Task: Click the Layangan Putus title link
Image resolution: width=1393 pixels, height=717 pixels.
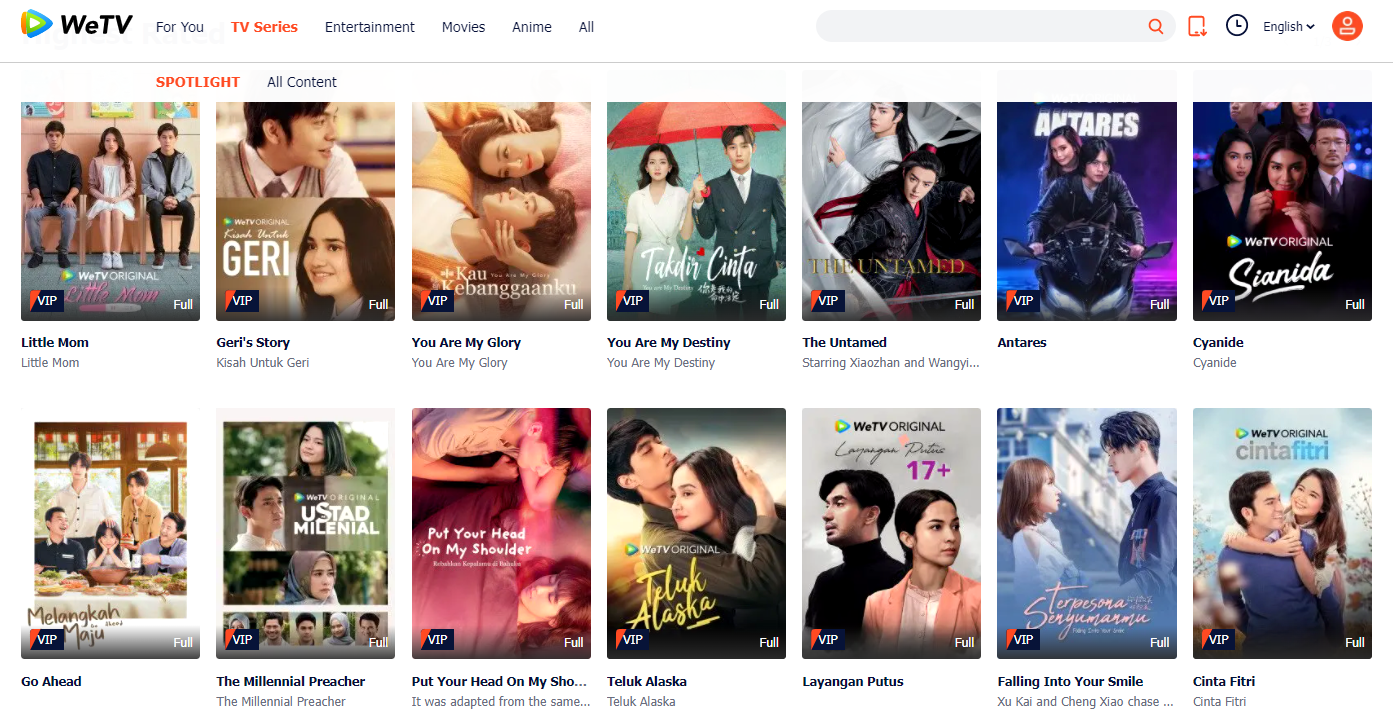Action: (853, 681)
